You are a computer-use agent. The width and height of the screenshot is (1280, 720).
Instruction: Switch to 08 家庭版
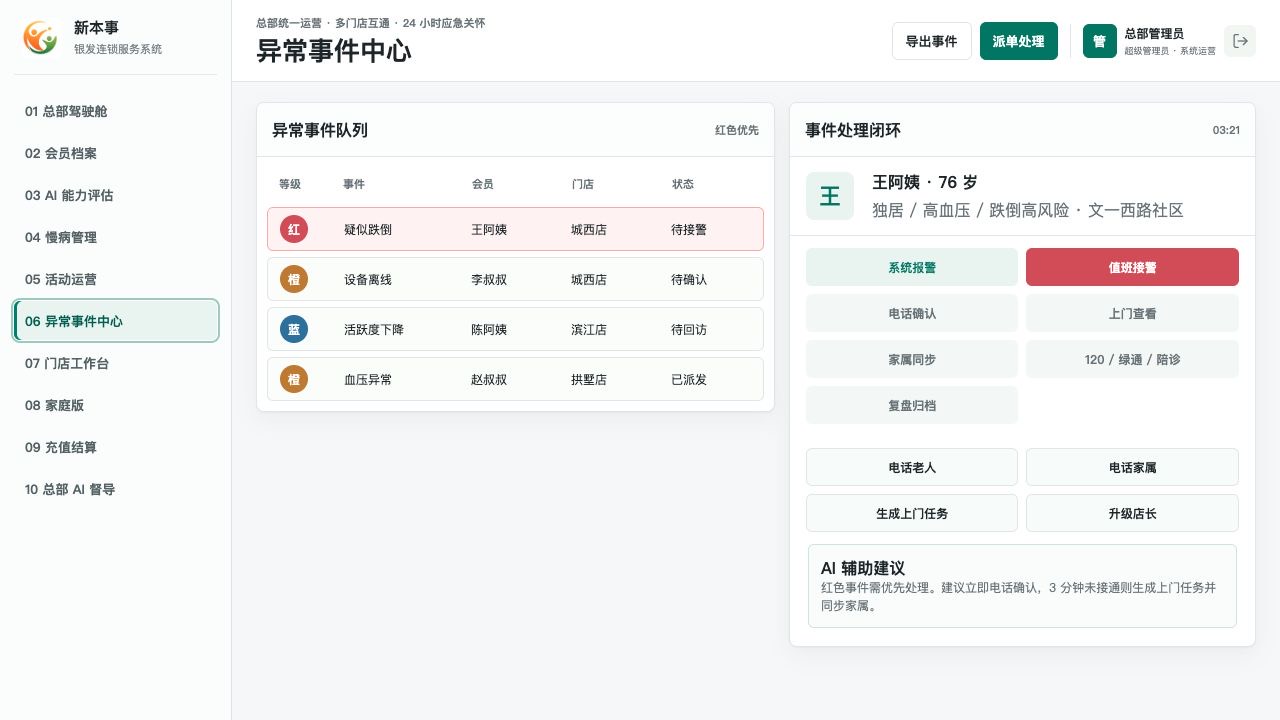point(115,405)
